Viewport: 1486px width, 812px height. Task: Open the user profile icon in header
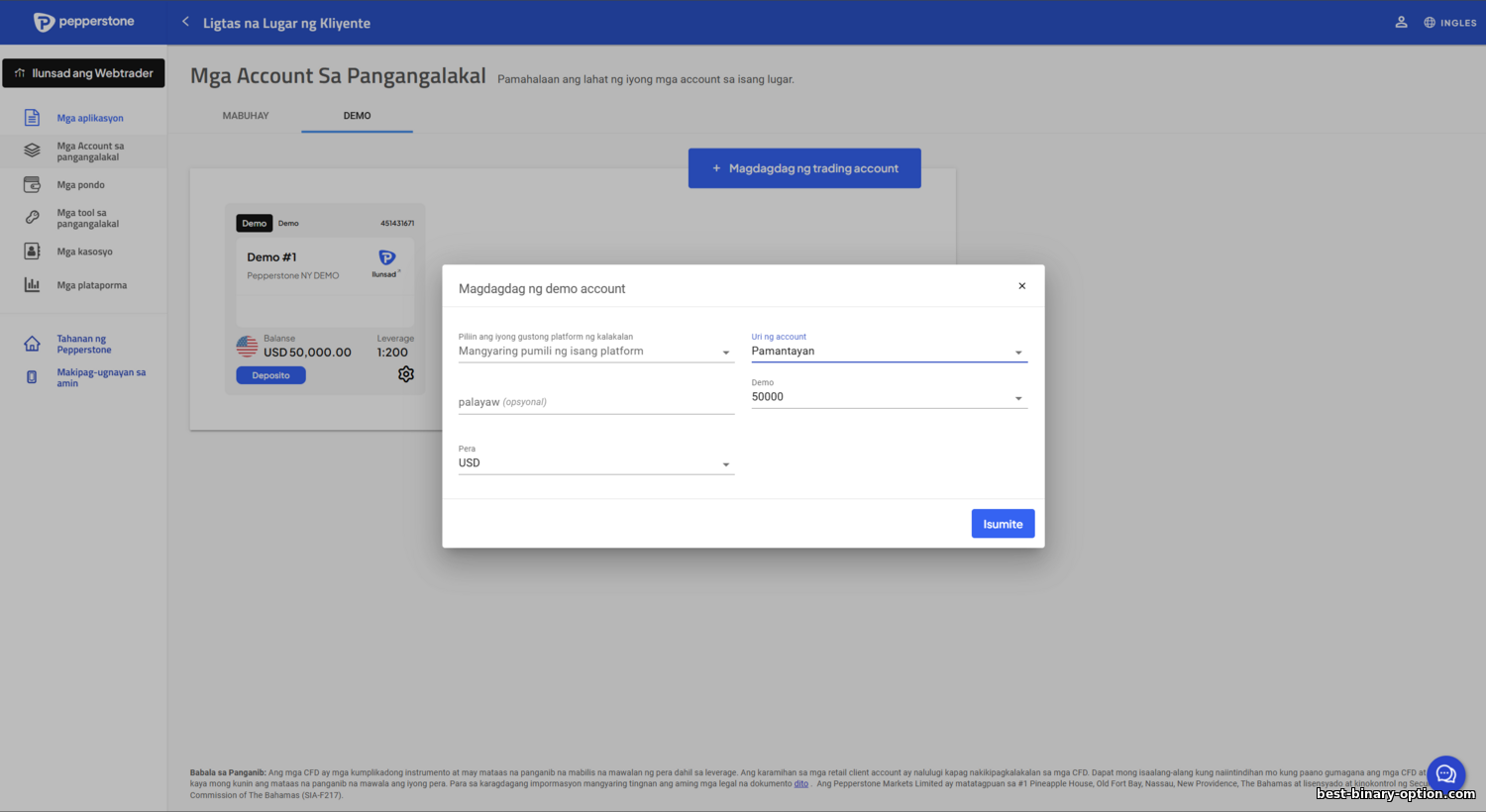point(1401,22)
